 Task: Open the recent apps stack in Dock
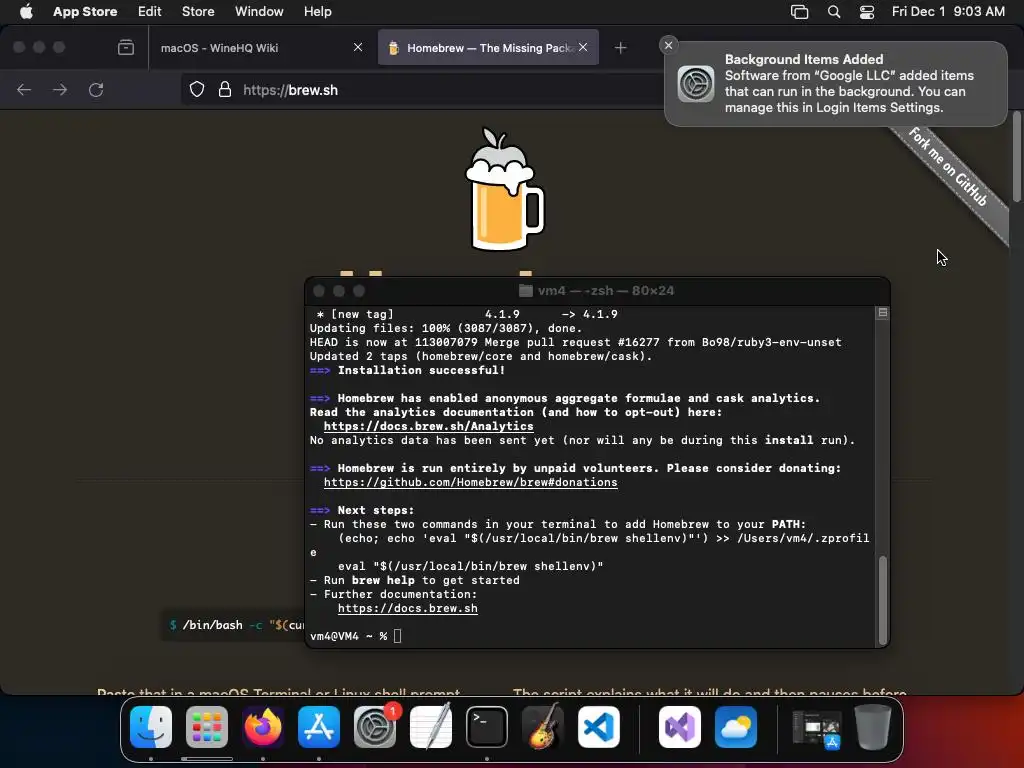pos(816,728)
